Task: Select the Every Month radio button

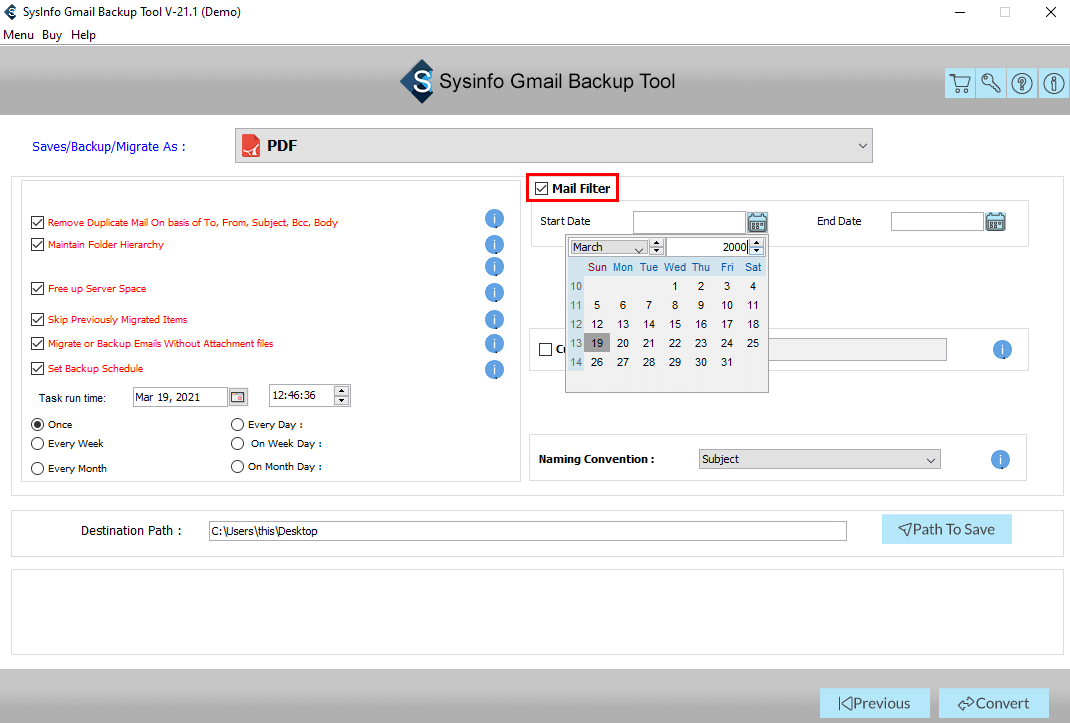Action: point(38,468)
